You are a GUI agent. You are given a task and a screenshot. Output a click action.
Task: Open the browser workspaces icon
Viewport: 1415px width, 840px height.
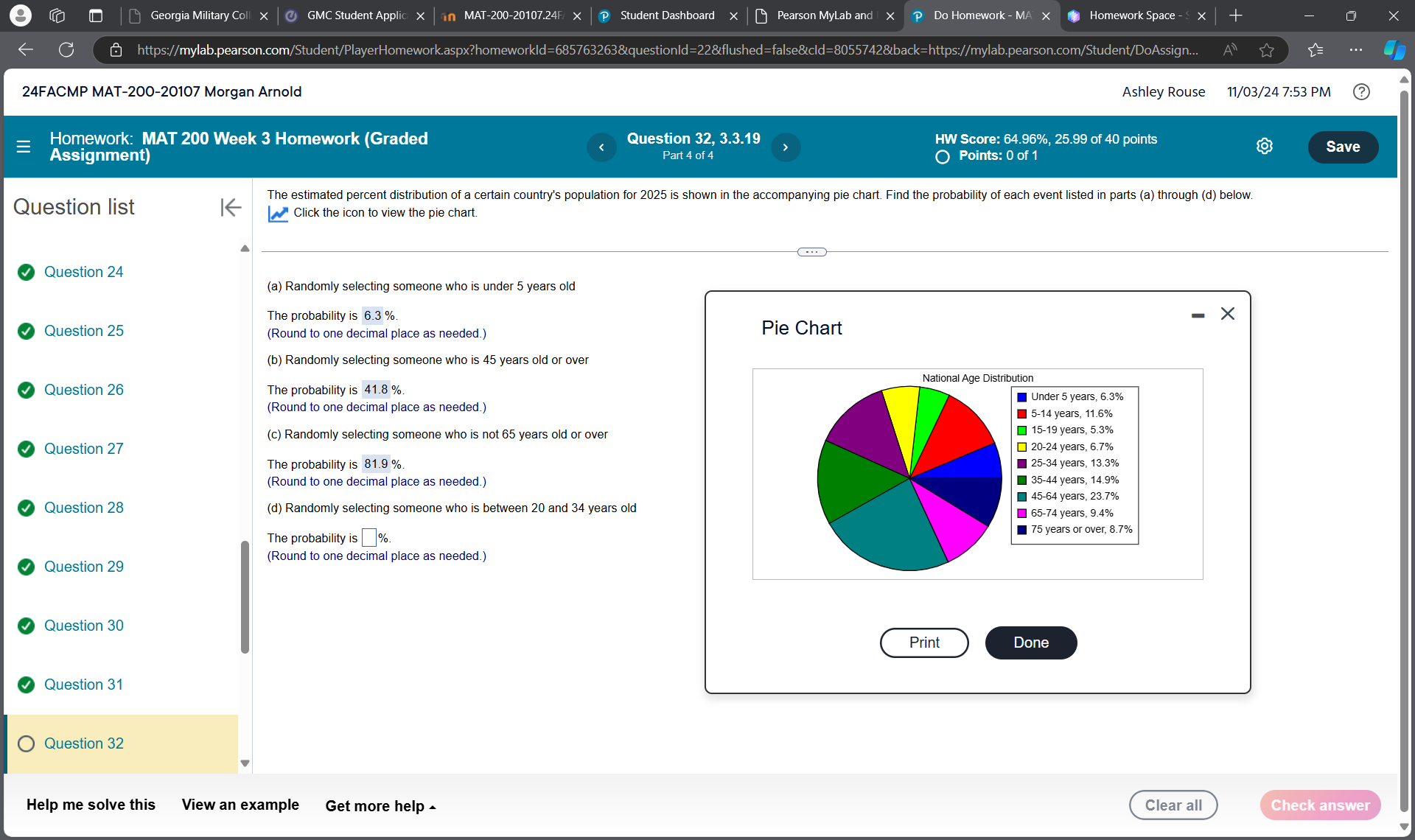coord(57,15)
